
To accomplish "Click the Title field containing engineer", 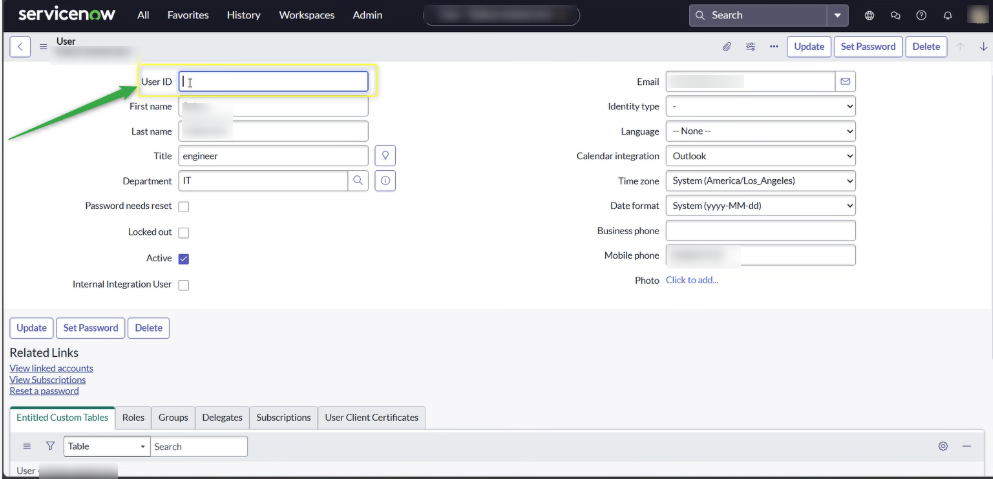I will coord(274,156).
